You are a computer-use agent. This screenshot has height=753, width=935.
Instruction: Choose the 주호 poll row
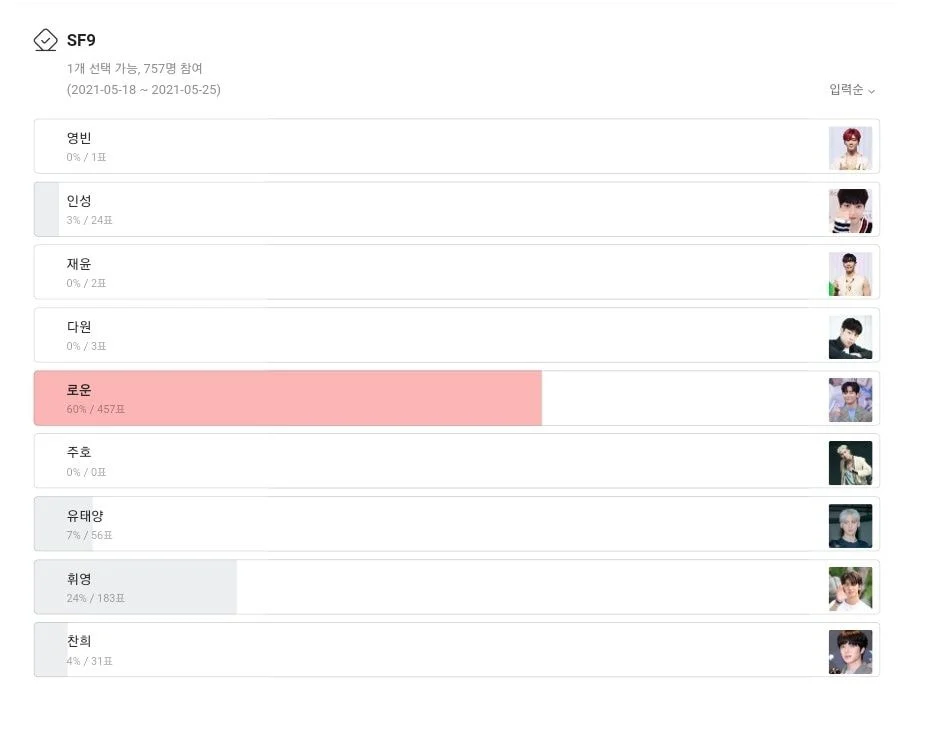coord(457,461)
